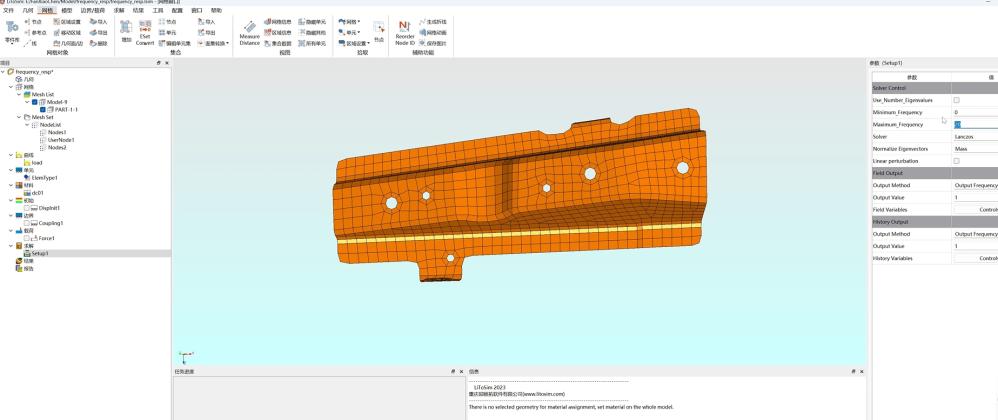Viewport: 998px width, 420px height.
Task: Collapse the frequency_resp root node
Action: 3,72
